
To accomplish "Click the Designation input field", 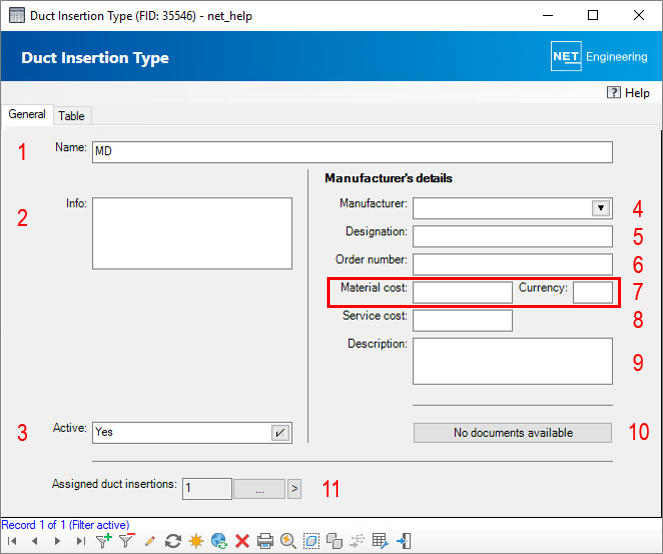I will point(512,236).
